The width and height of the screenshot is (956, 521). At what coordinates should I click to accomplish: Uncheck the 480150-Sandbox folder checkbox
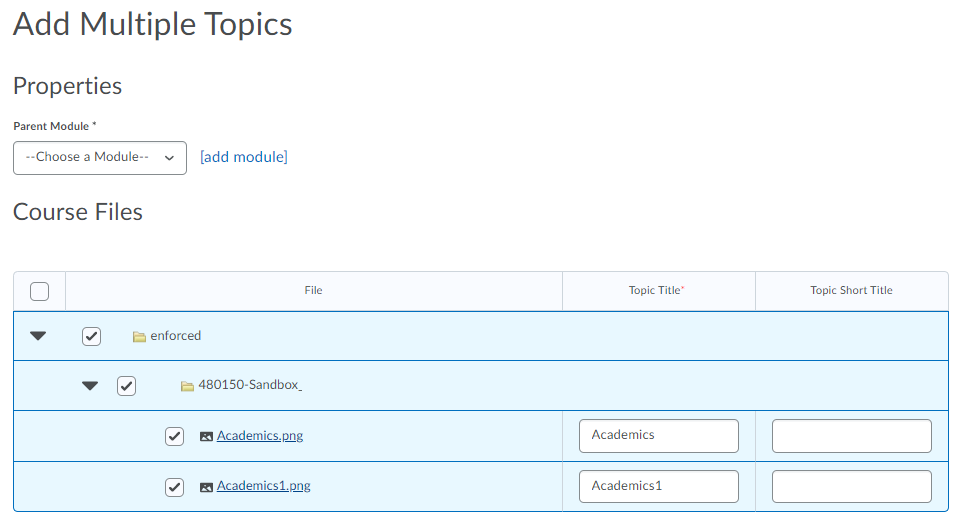(126, 386)
